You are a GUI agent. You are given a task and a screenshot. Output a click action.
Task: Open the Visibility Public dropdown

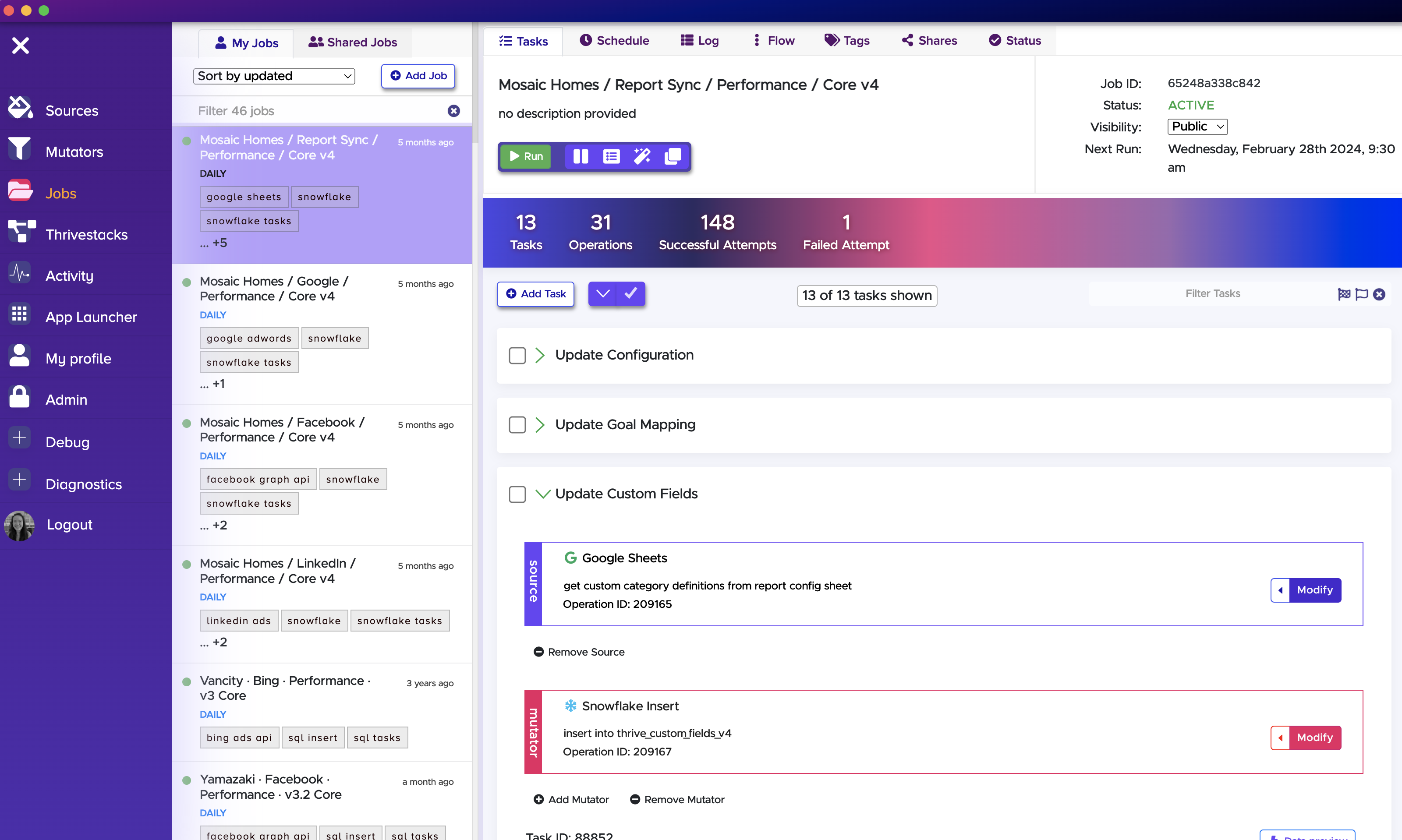pos(1197,126)
